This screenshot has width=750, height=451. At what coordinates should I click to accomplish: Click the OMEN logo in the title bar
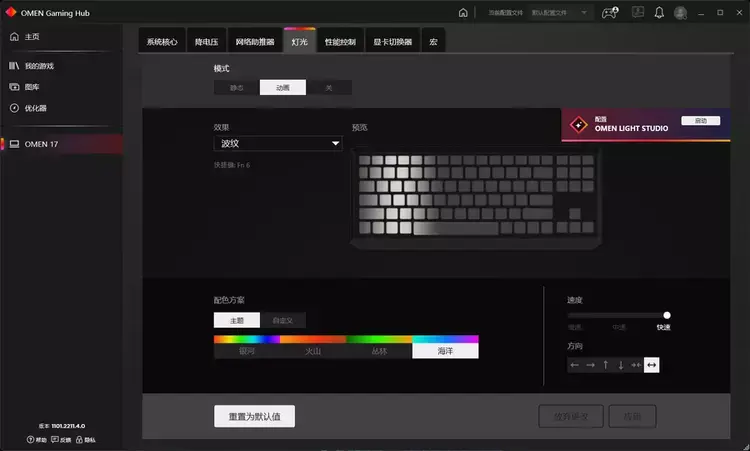tap(11, 12)
